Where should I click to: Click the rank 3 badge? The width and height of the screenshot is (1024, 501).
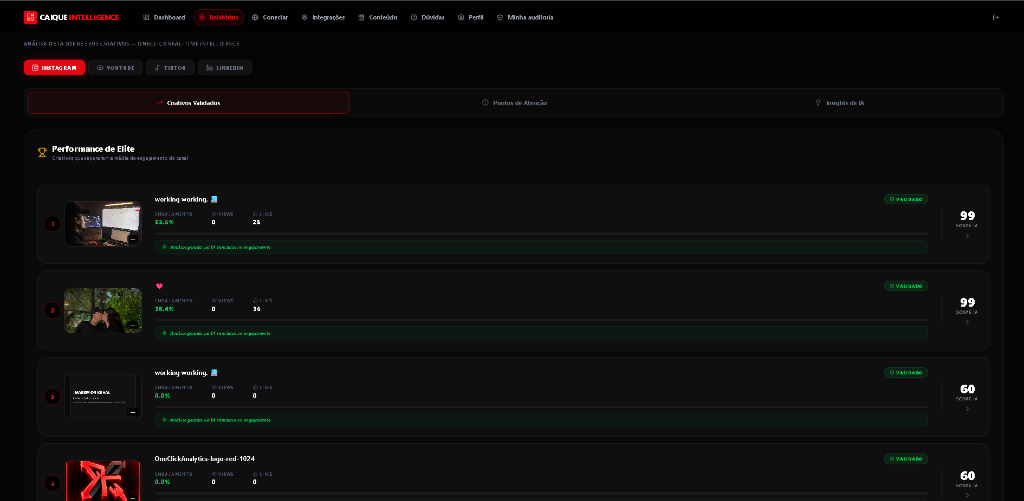coord(52,397)
